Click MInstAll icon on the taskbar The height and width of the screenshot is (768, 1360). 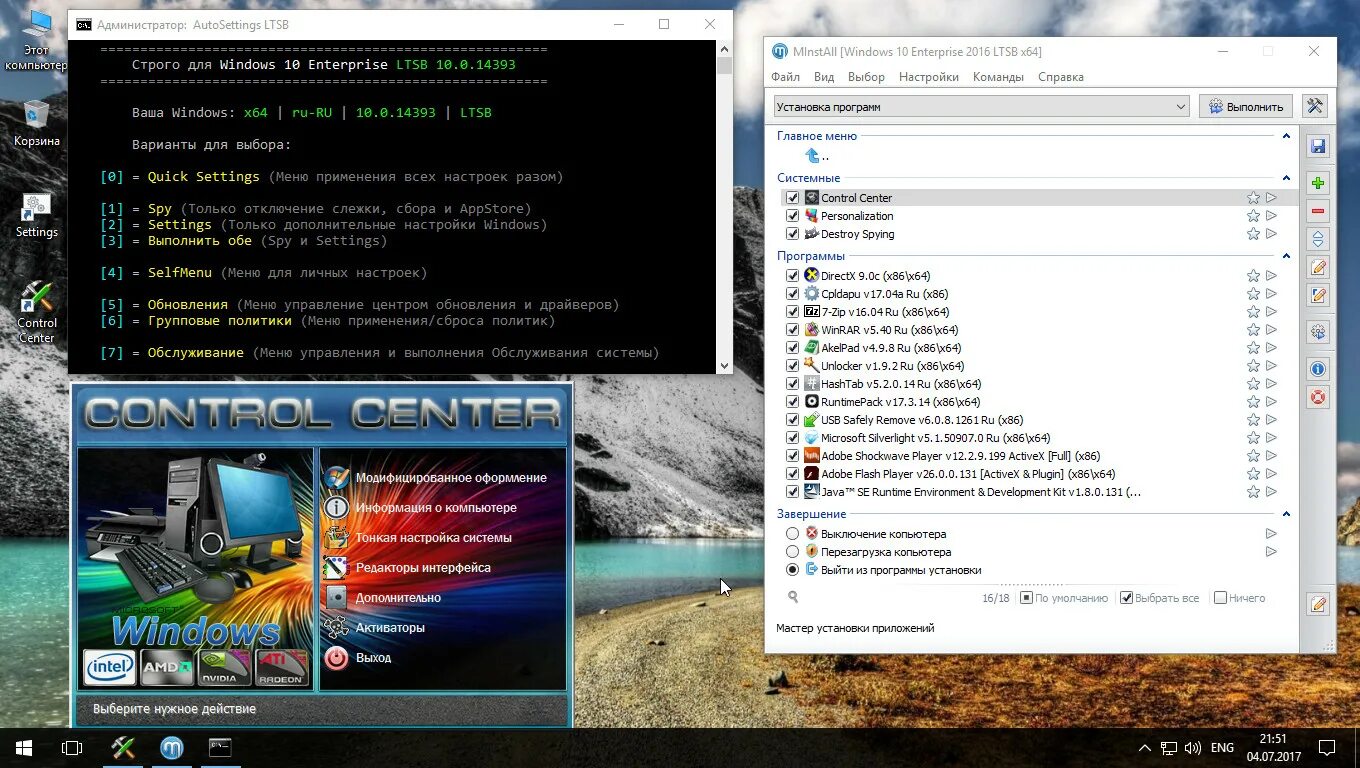172,748
